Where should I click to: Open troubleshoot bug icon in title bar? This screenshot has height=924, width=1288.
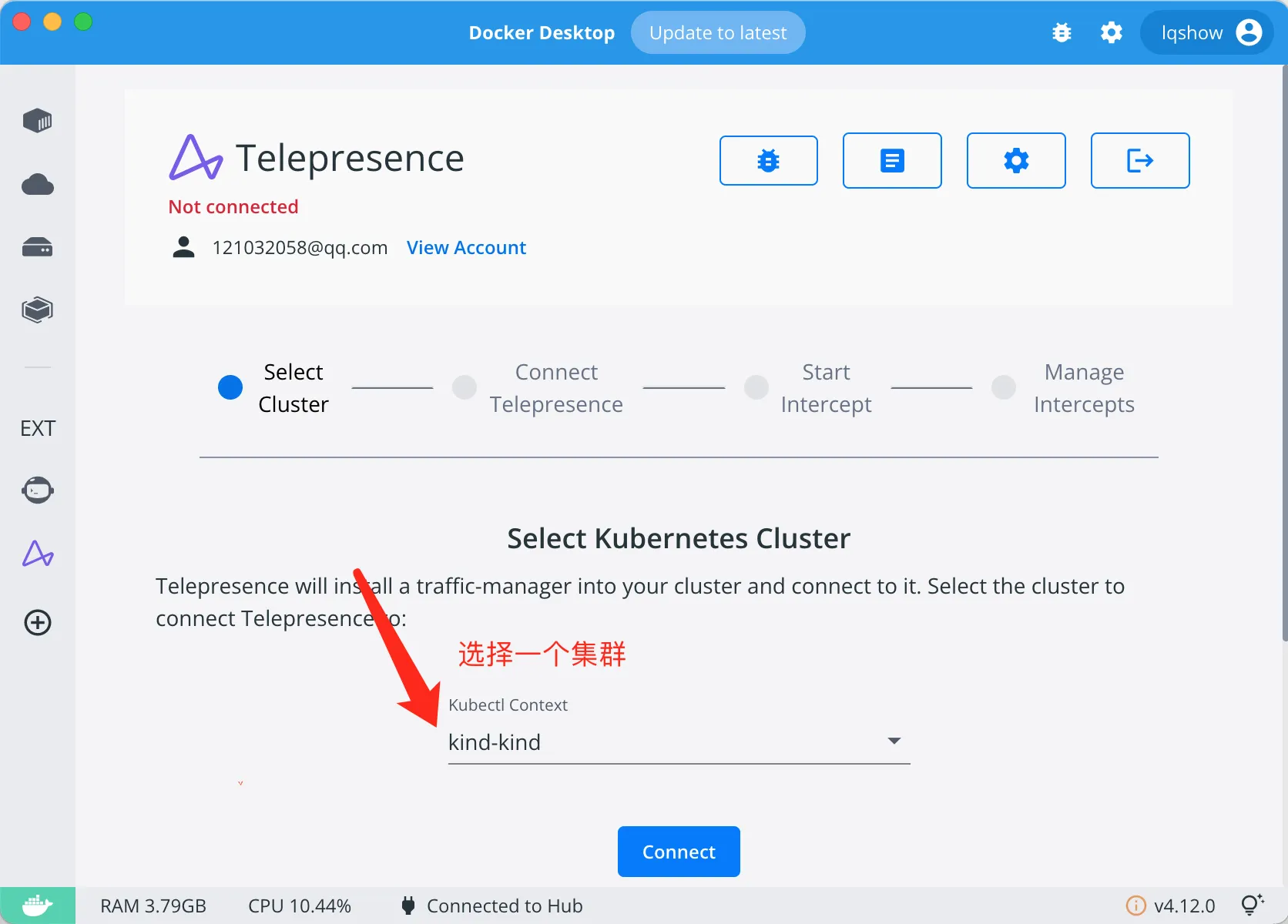[1062, 32]
